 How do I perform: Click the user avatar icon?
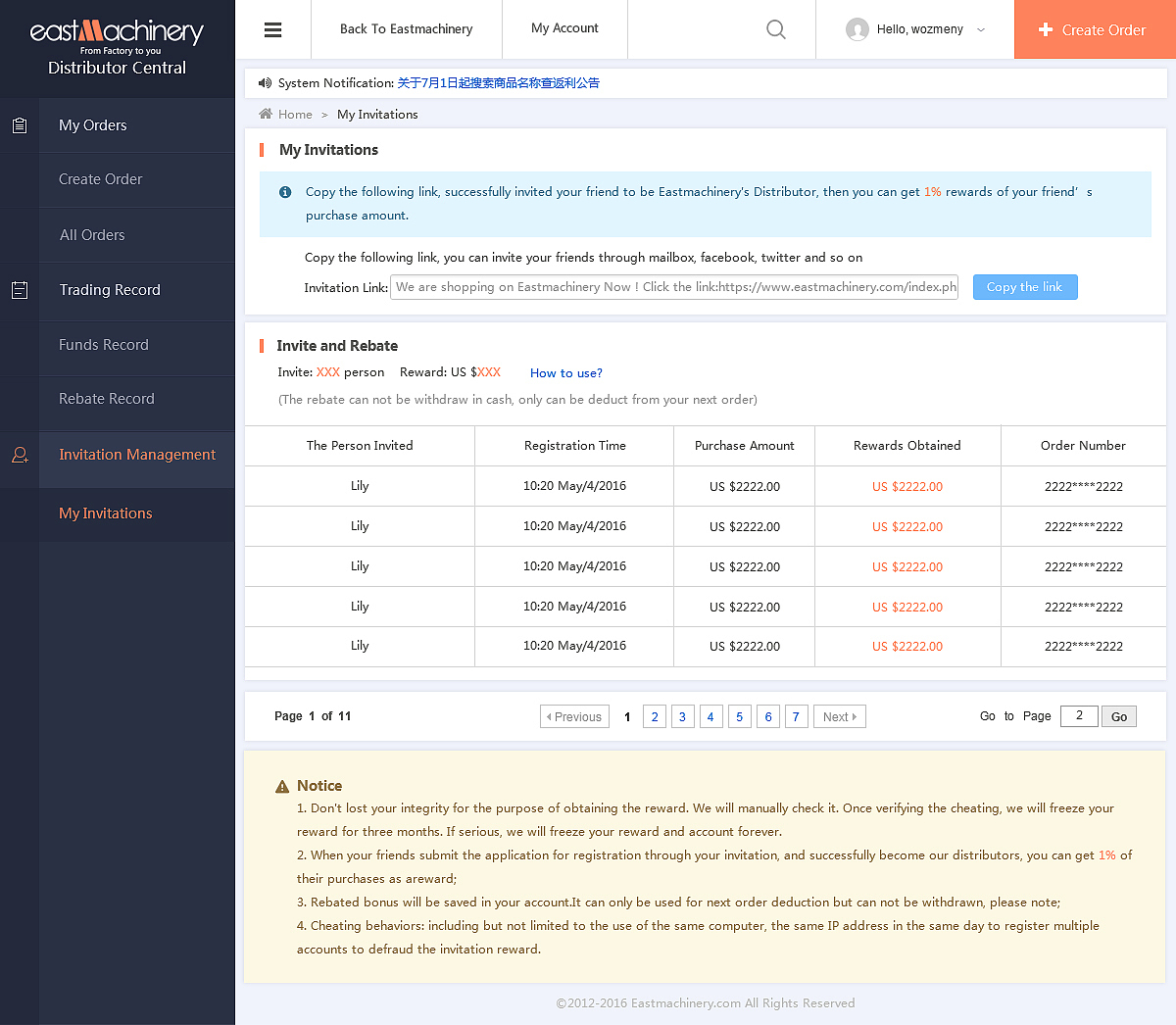(857, 29)
